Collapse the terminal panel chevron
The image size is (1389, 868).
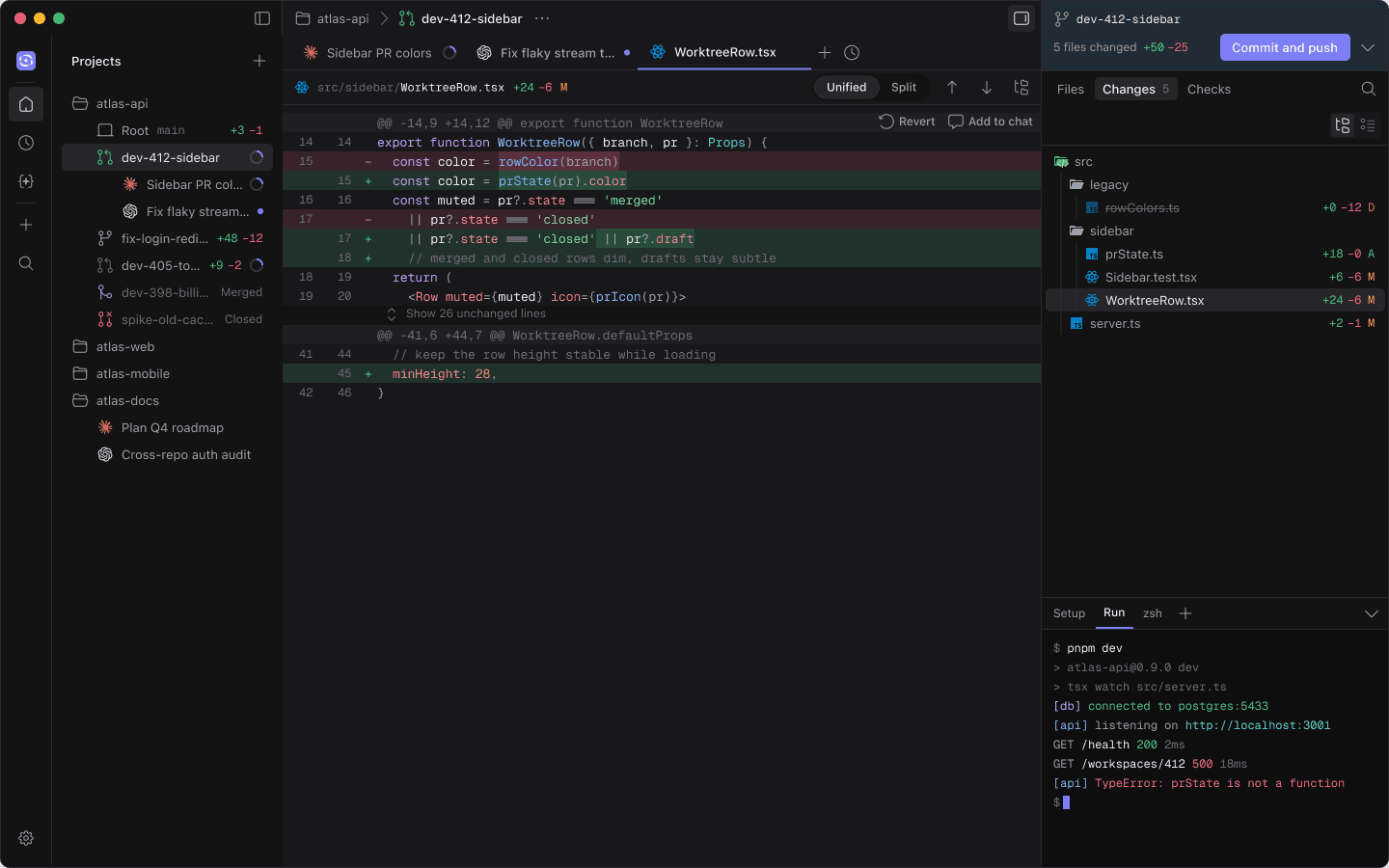pos(1372,613)
